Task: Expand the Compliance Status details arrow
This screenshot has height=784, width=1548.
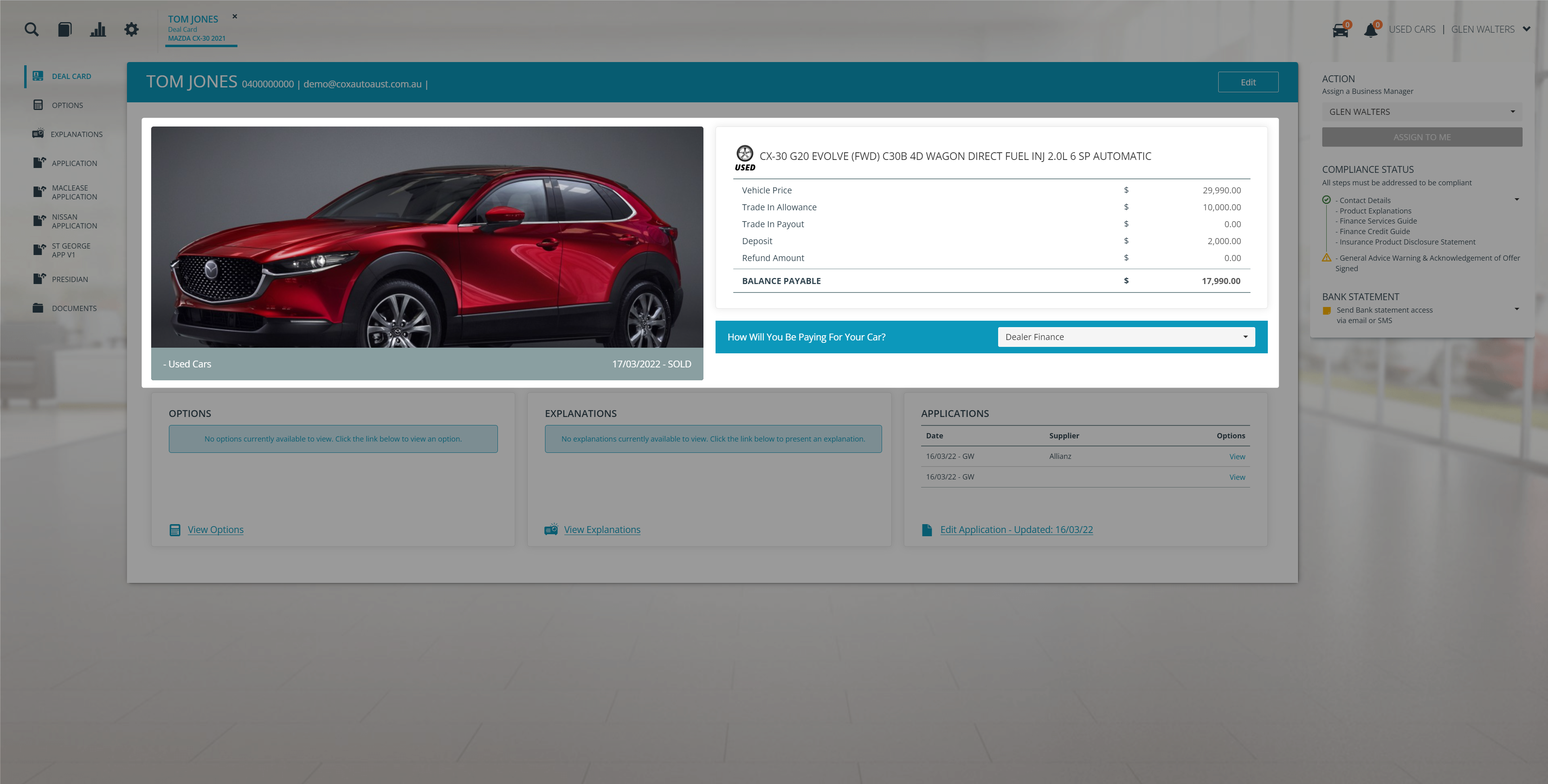Action: [x=1516, y=199]
